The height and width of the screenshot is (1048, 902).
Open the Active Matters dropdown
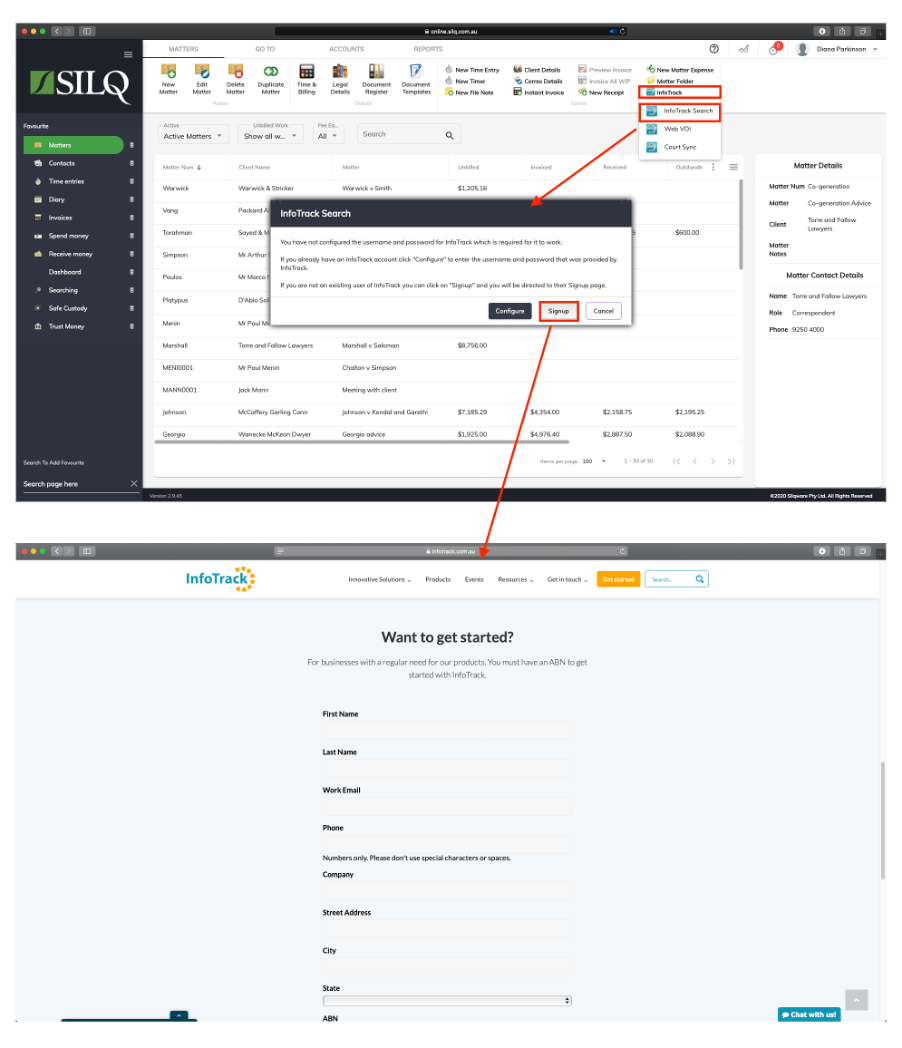pos(193,135)
